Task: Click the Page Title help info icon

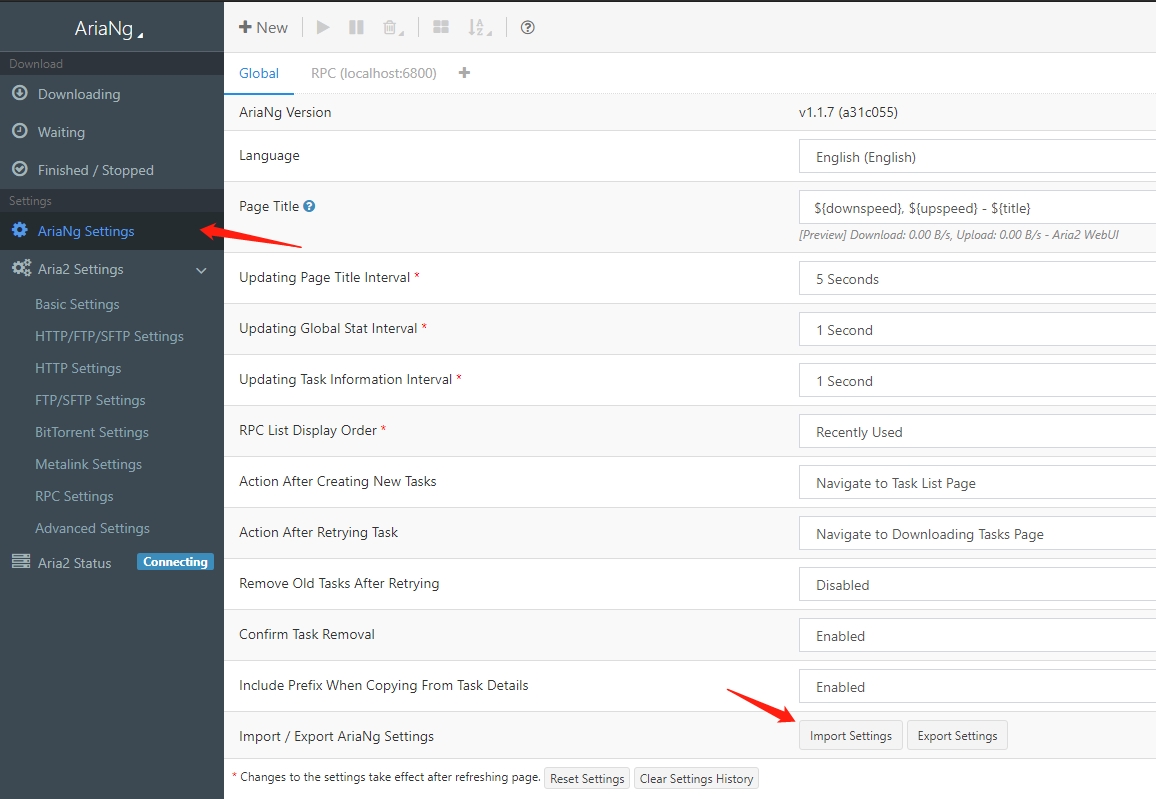Action: (309, 206)
